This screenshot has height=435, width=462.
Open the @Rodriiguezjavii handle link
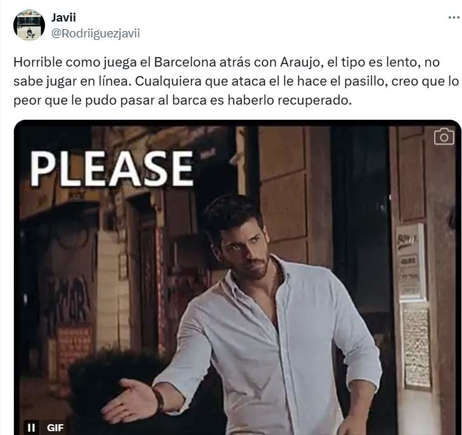95,33
